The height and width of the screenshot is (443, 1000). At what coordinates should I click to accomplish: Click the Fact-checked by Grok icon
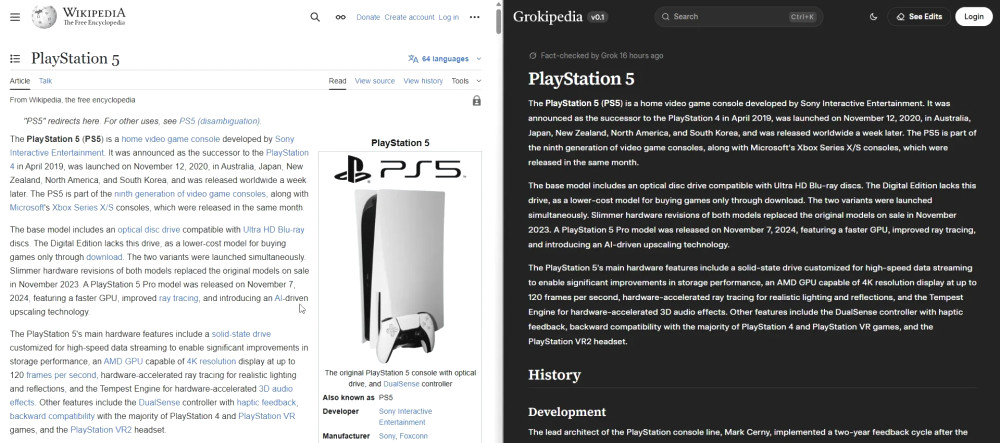(x=533, y=55)
